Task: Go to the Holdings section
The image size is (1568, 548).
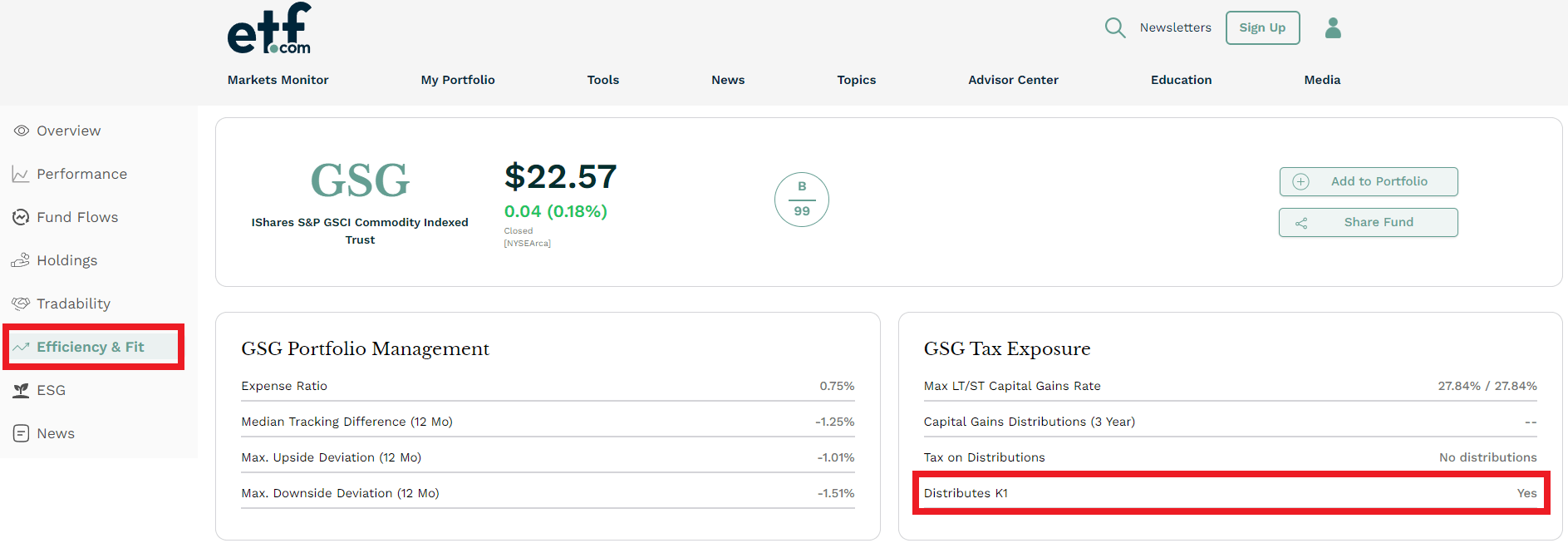Action: 67,260
